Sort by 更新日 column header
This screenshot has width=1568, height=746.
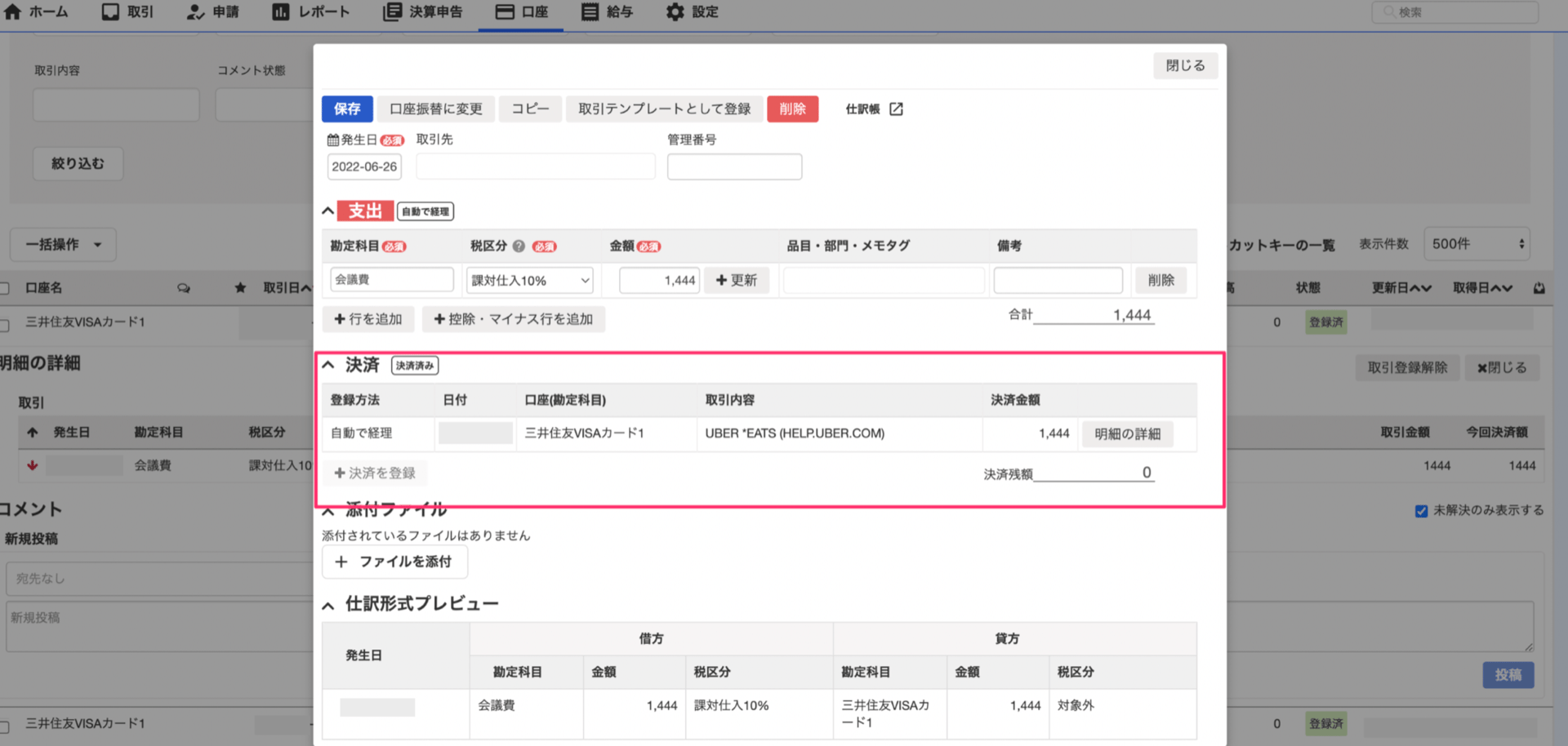(1401, 288)
